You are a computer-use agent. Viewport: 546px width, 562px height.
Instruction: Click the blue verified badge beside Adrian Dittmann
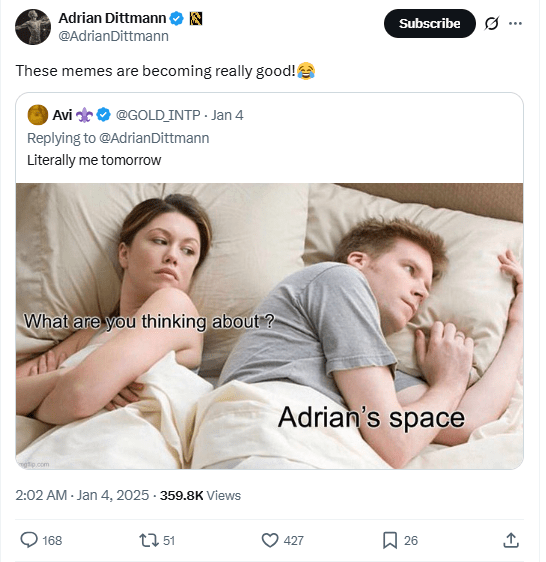click(176, 18)
